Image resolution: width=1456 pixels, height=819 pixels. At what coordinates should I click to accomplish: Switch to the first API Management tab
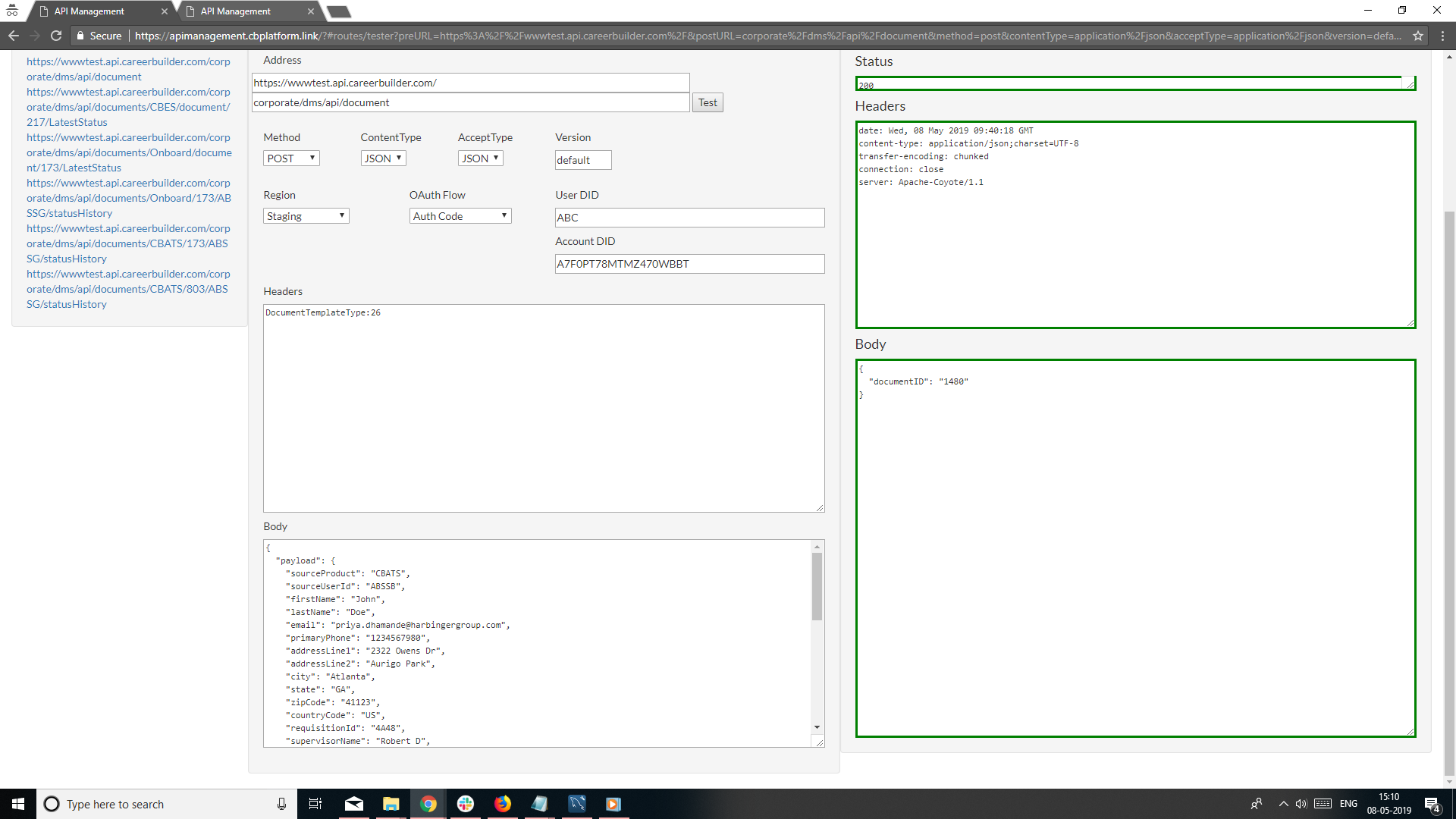click(99, 11)
